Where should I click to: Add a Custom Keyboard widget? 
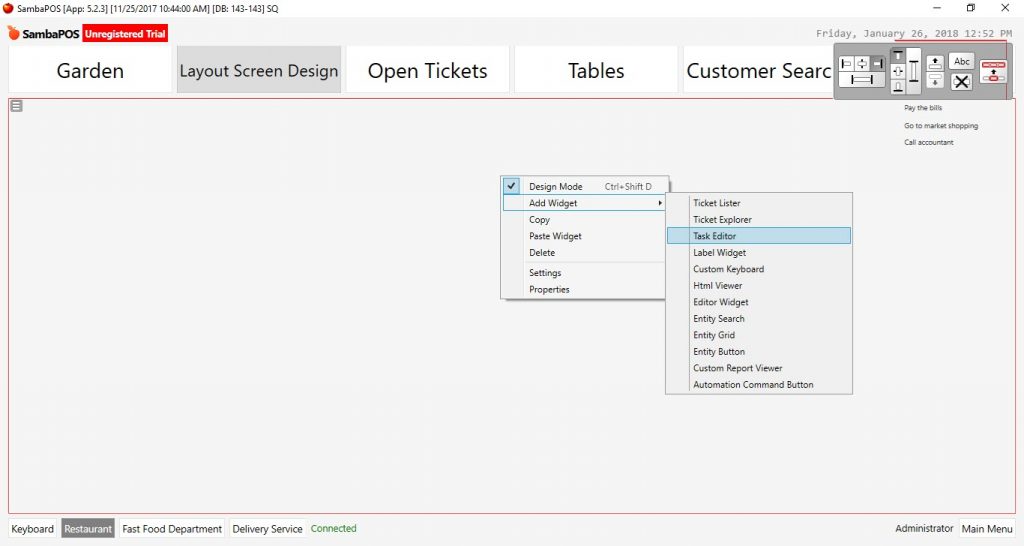(x=759, y=269)
